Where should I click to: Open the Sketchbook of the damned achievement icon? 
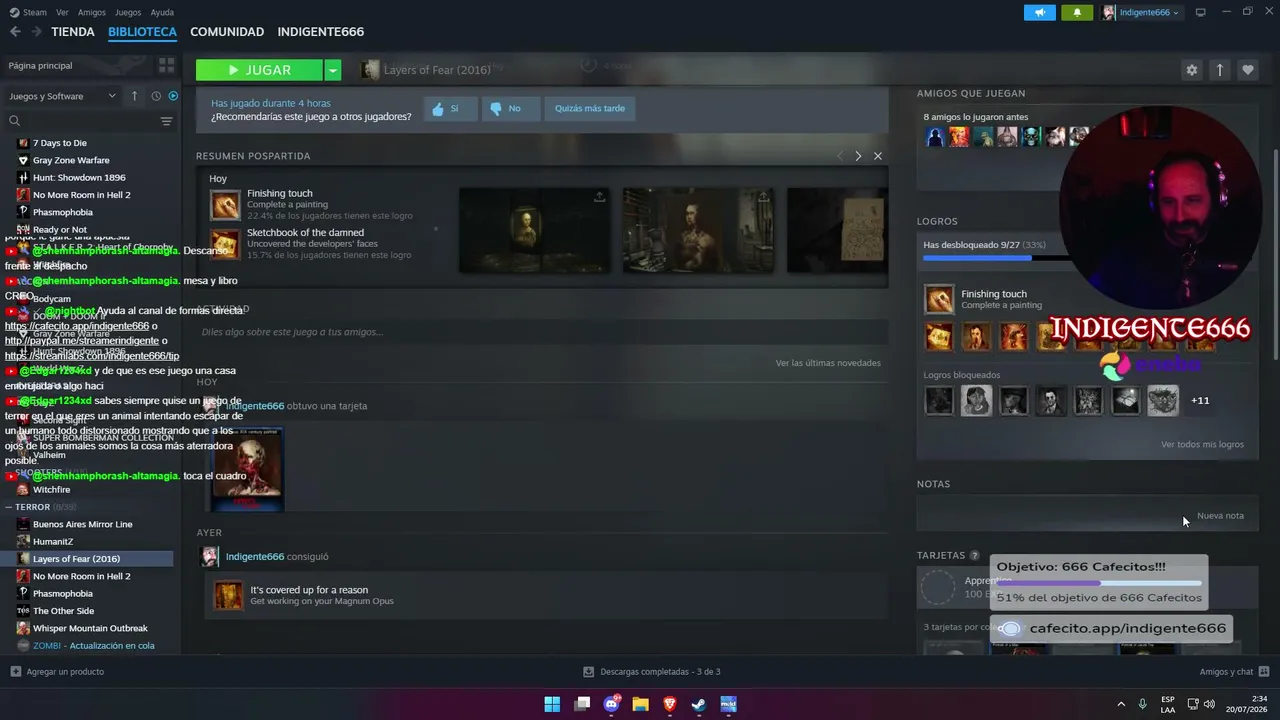click(x=225, y=244)
